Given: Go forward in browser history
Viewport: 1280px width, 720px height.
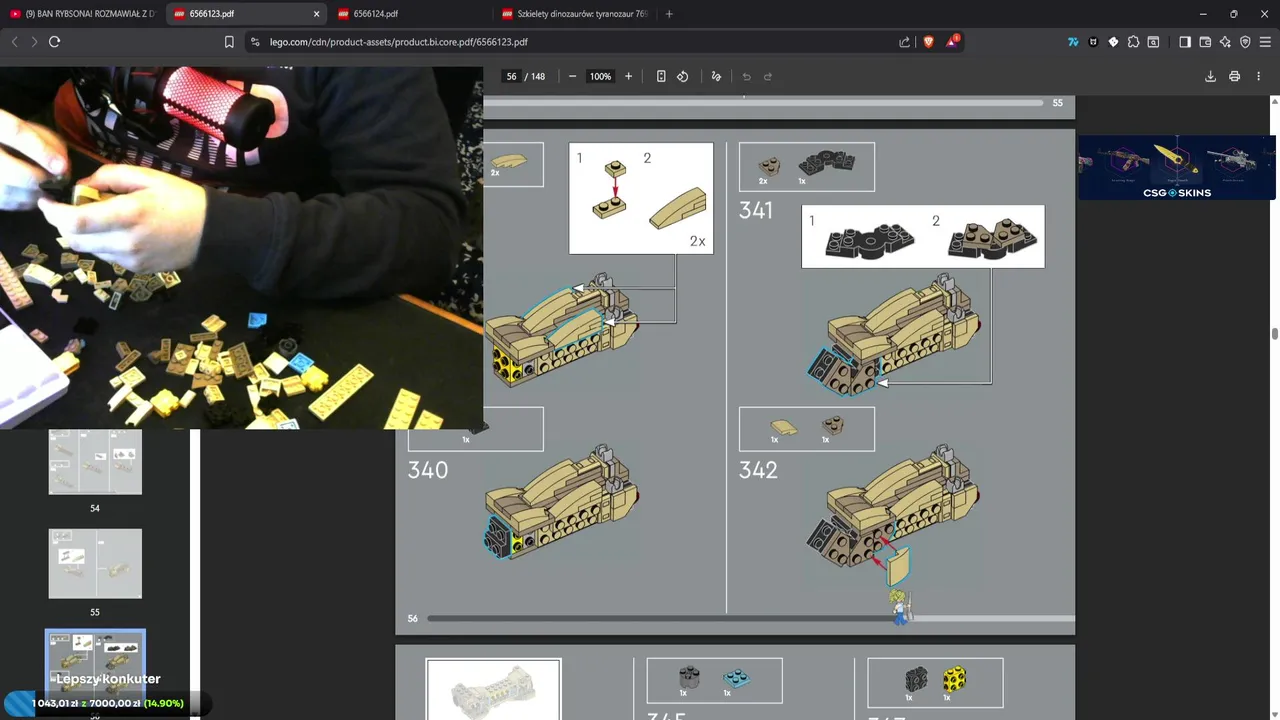Looking at the screenshot, I should point(34,42).
